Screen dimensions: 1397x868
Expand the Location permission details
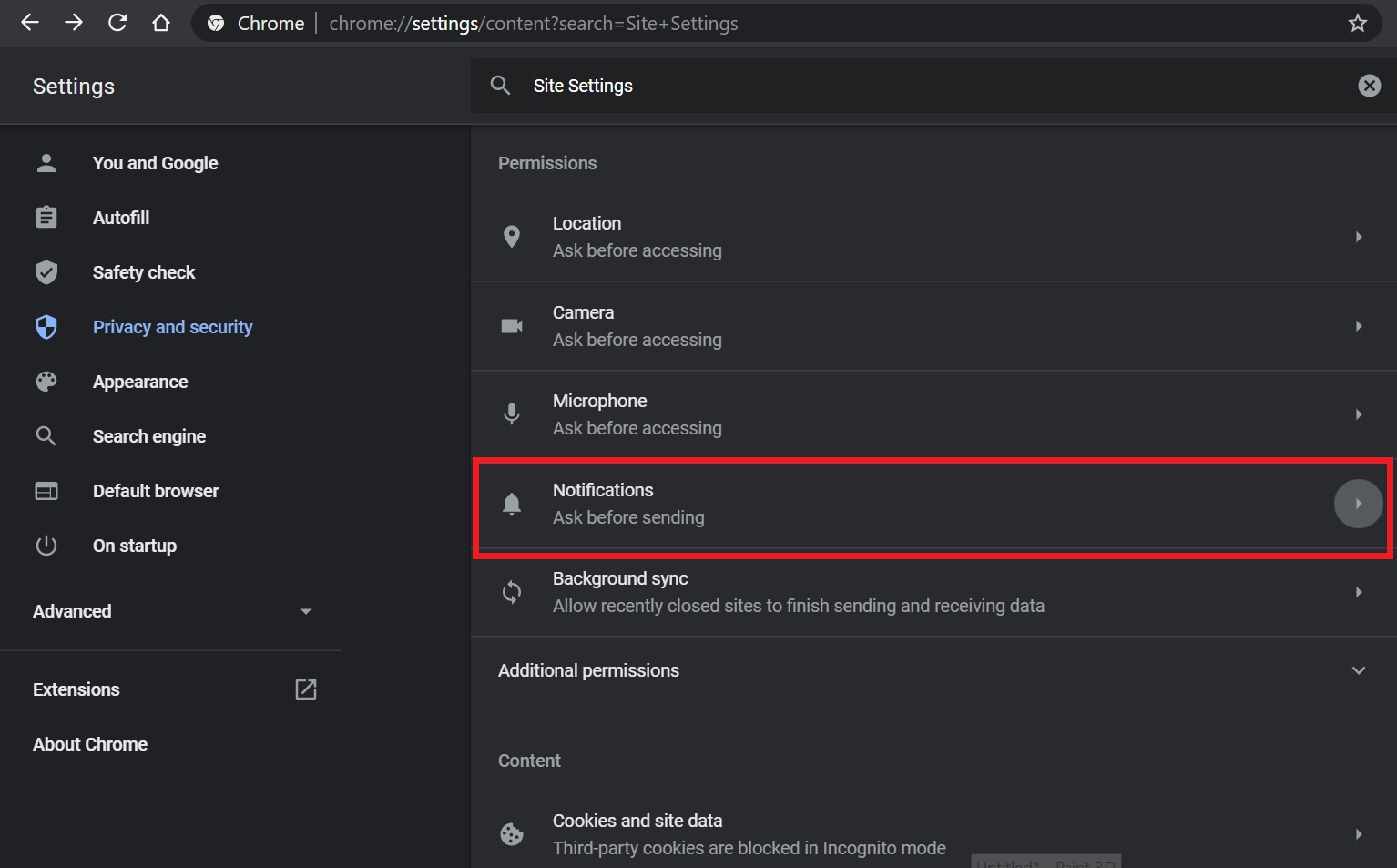point(1358,236)
